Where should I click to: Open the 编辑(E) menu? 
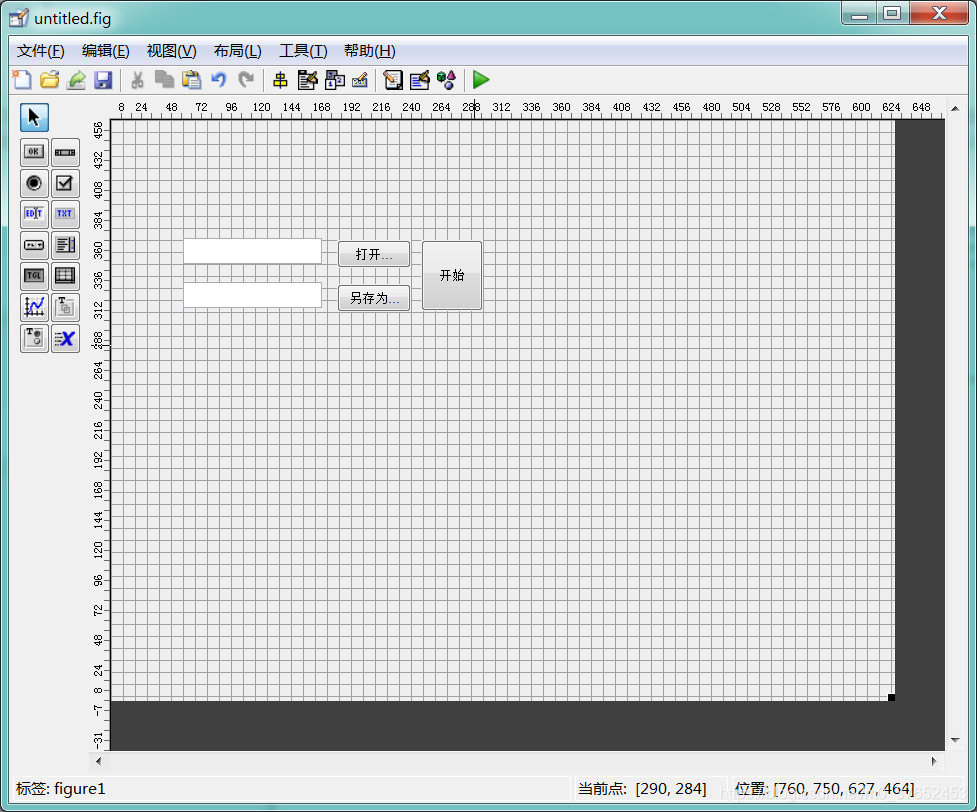click(x=105, y=51)
